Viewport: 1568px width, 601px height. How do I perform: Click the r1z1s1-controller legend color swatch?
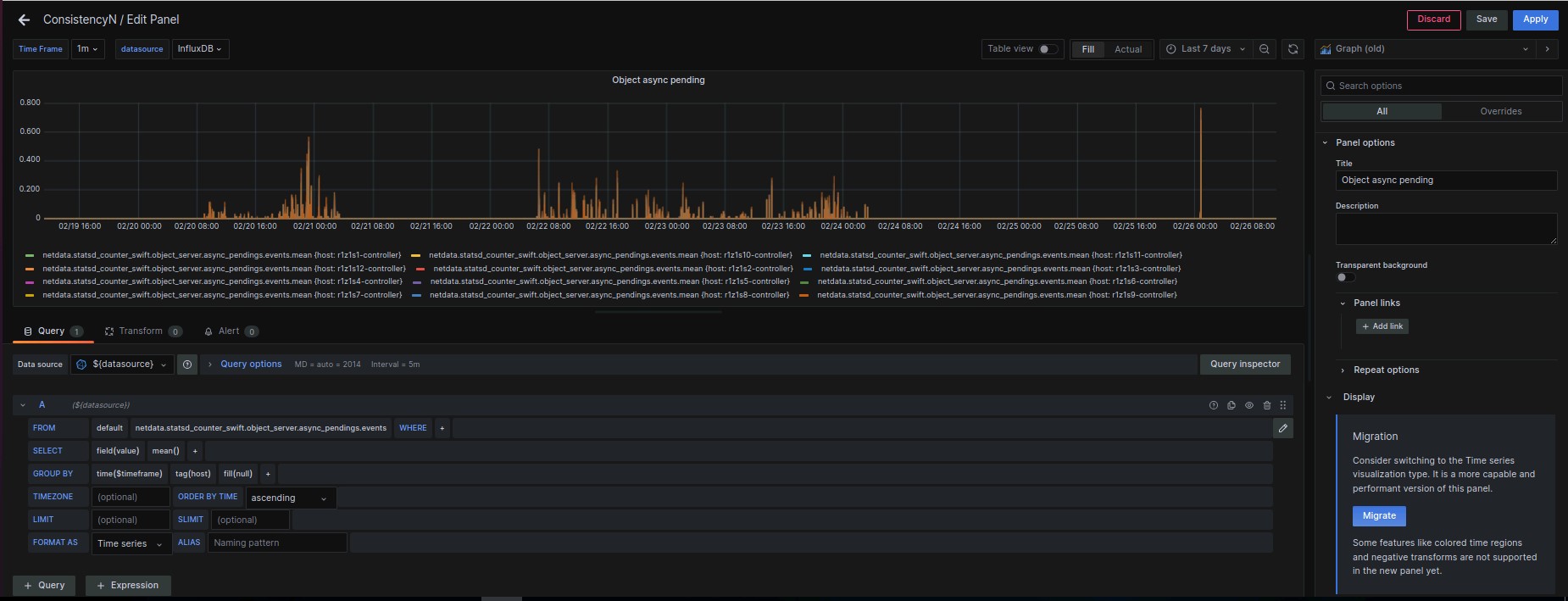31,255
